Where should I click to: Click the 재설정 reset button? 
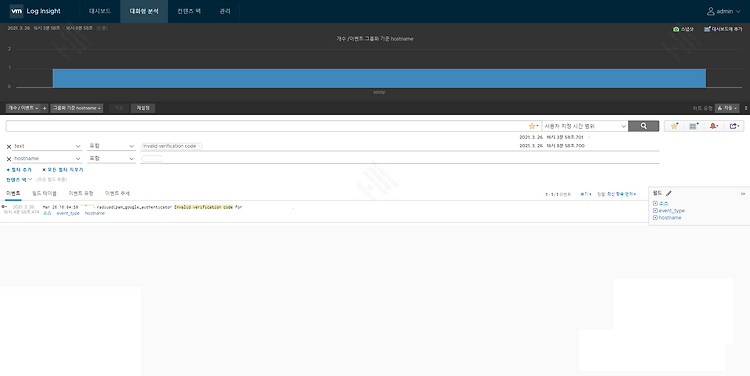click(143, 108)
